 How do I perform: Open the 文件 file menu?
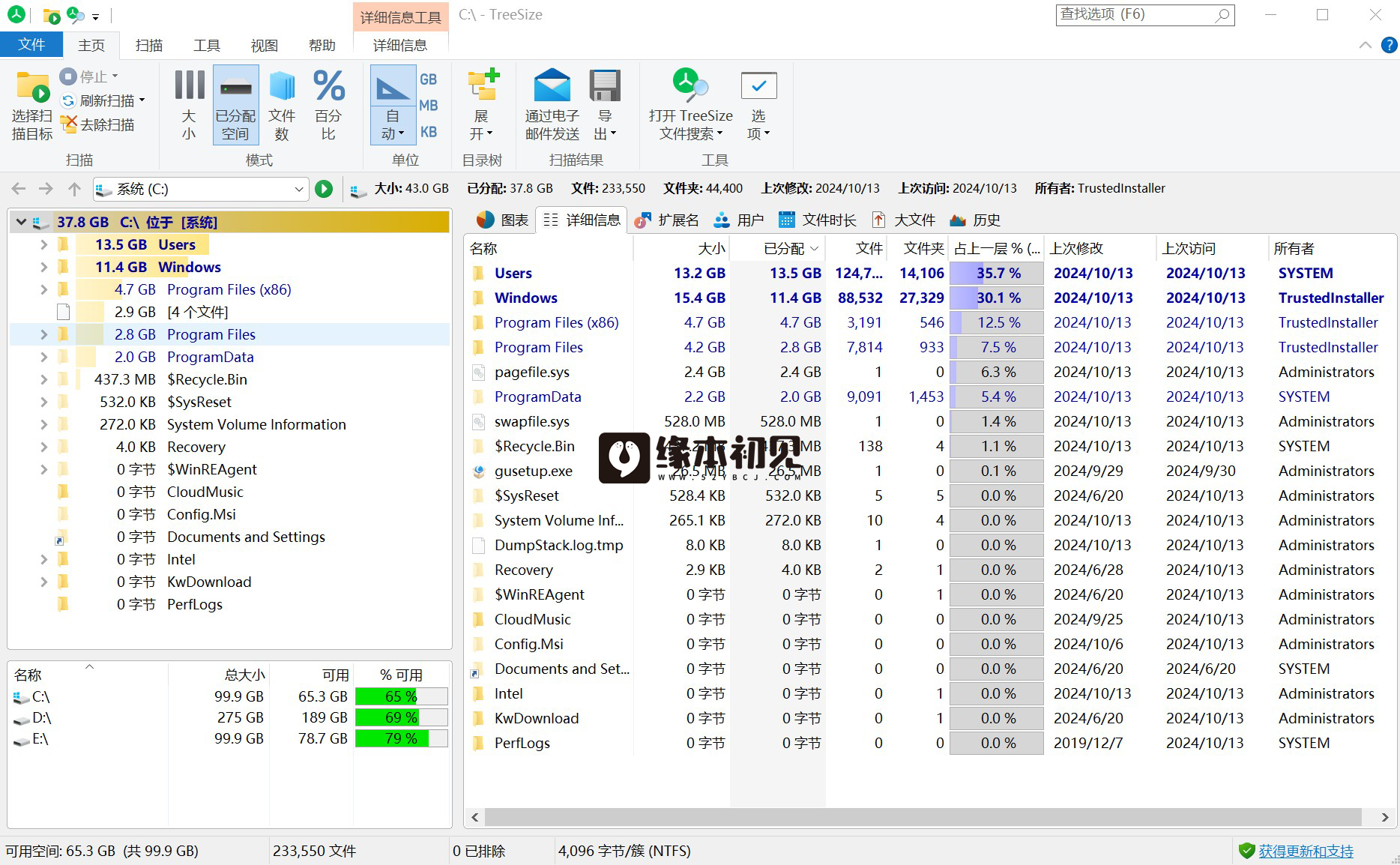point(31,45)
